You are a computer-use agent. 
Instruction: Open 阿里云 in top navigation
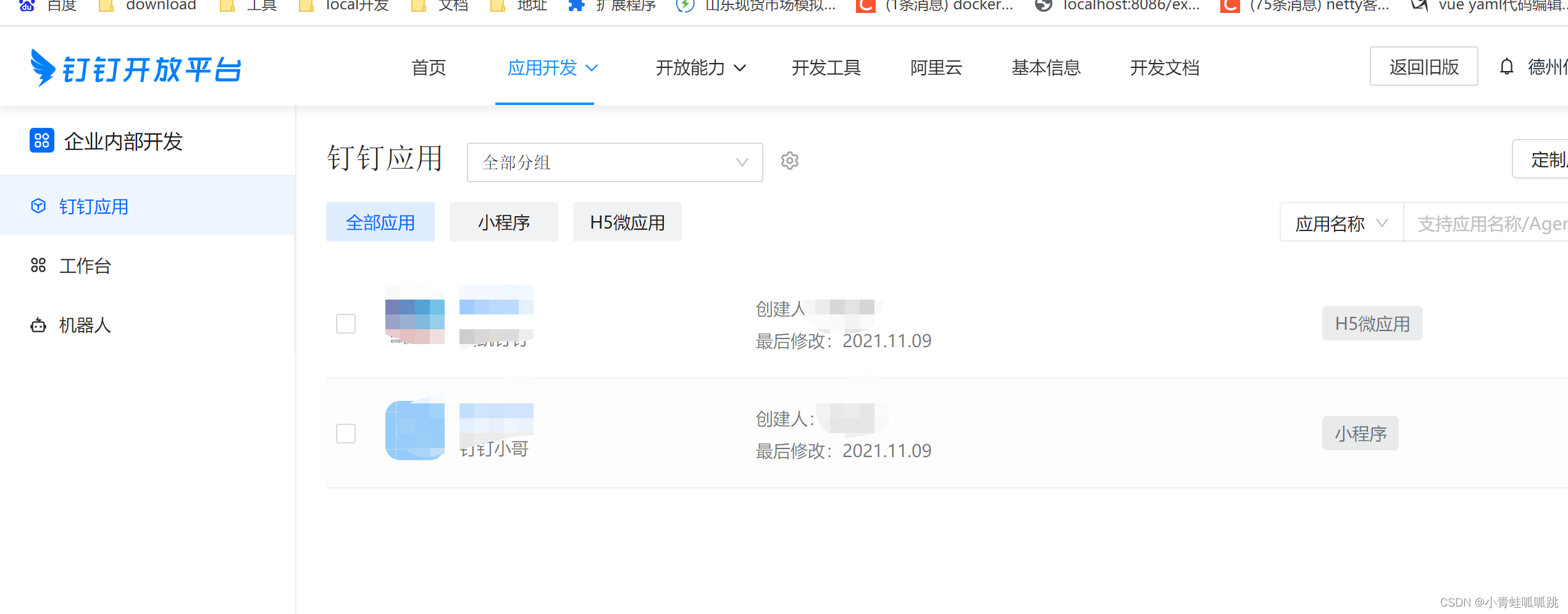coord(936,67)
